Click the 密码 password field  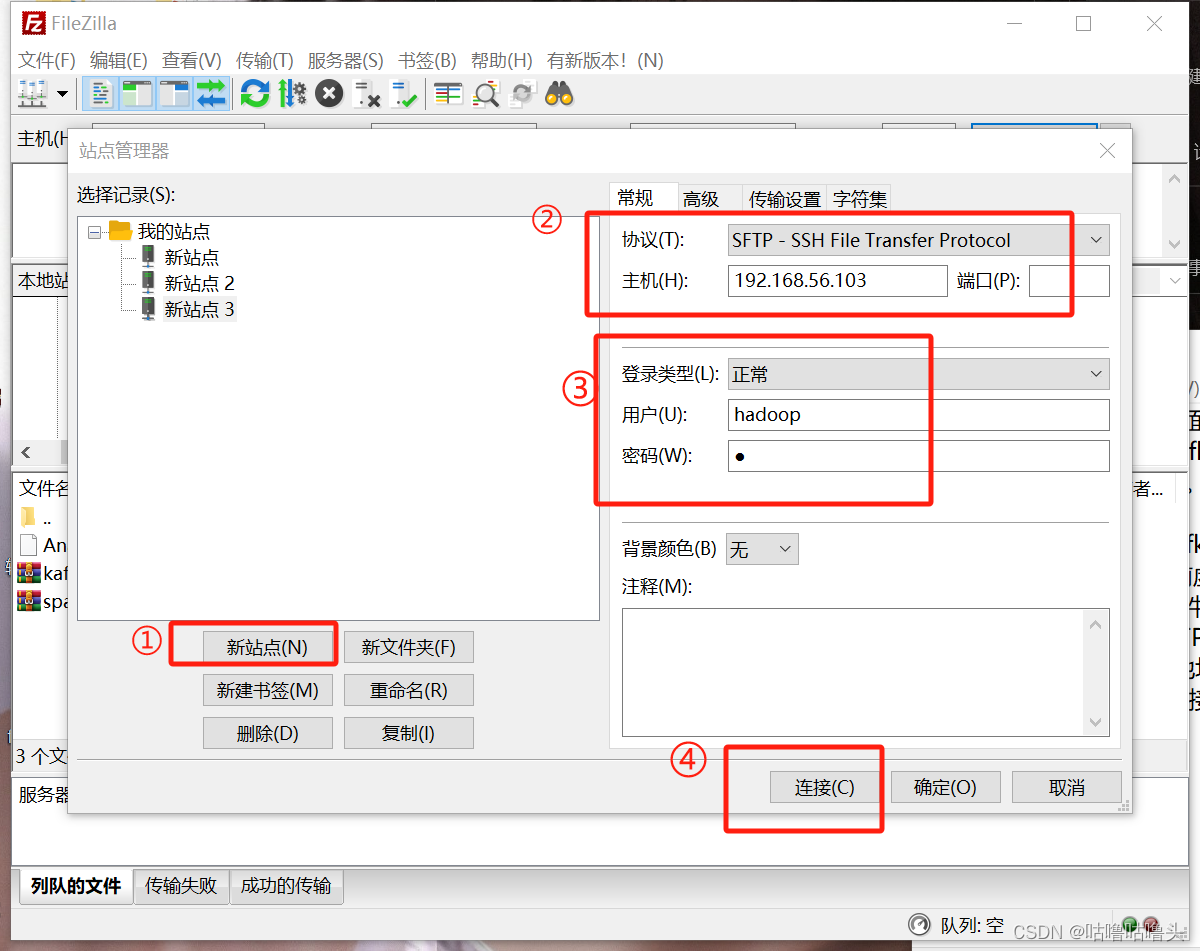[x=919, y=455]
